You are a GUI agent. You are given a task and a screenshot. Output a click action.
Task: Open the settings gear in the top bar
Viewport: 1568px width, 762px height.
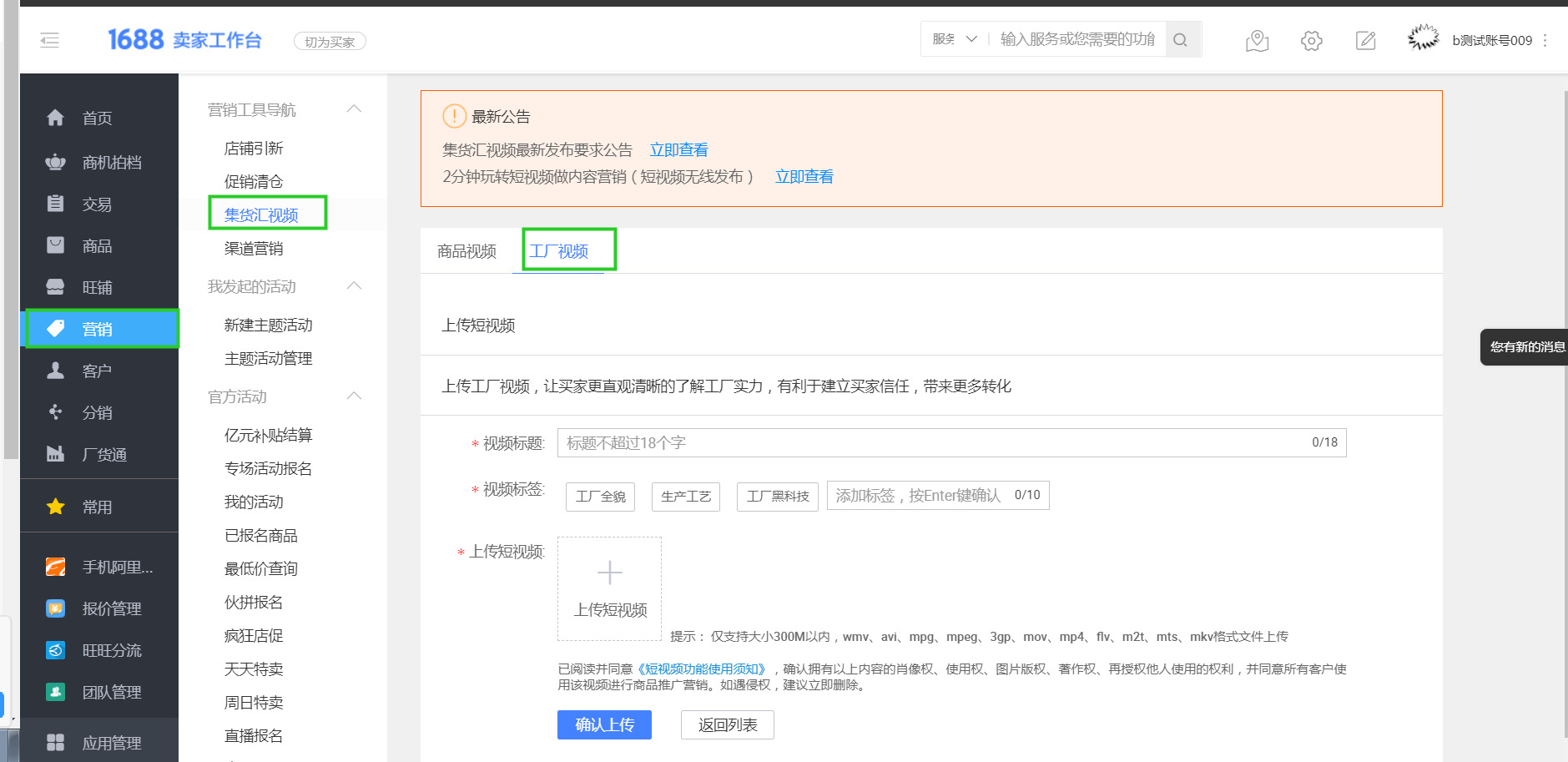(1311, 40)
